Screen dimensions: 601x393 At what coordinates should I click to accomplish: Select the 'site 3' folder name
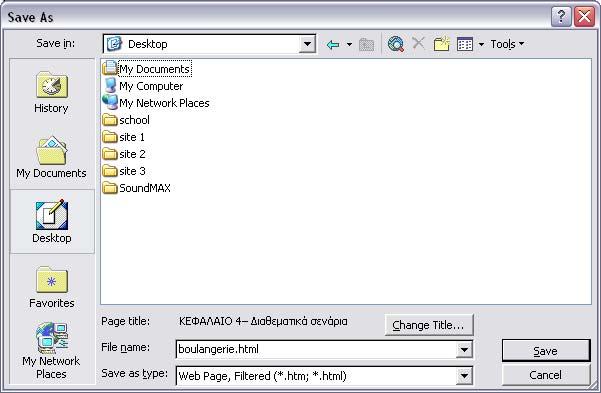pos(132,171)
